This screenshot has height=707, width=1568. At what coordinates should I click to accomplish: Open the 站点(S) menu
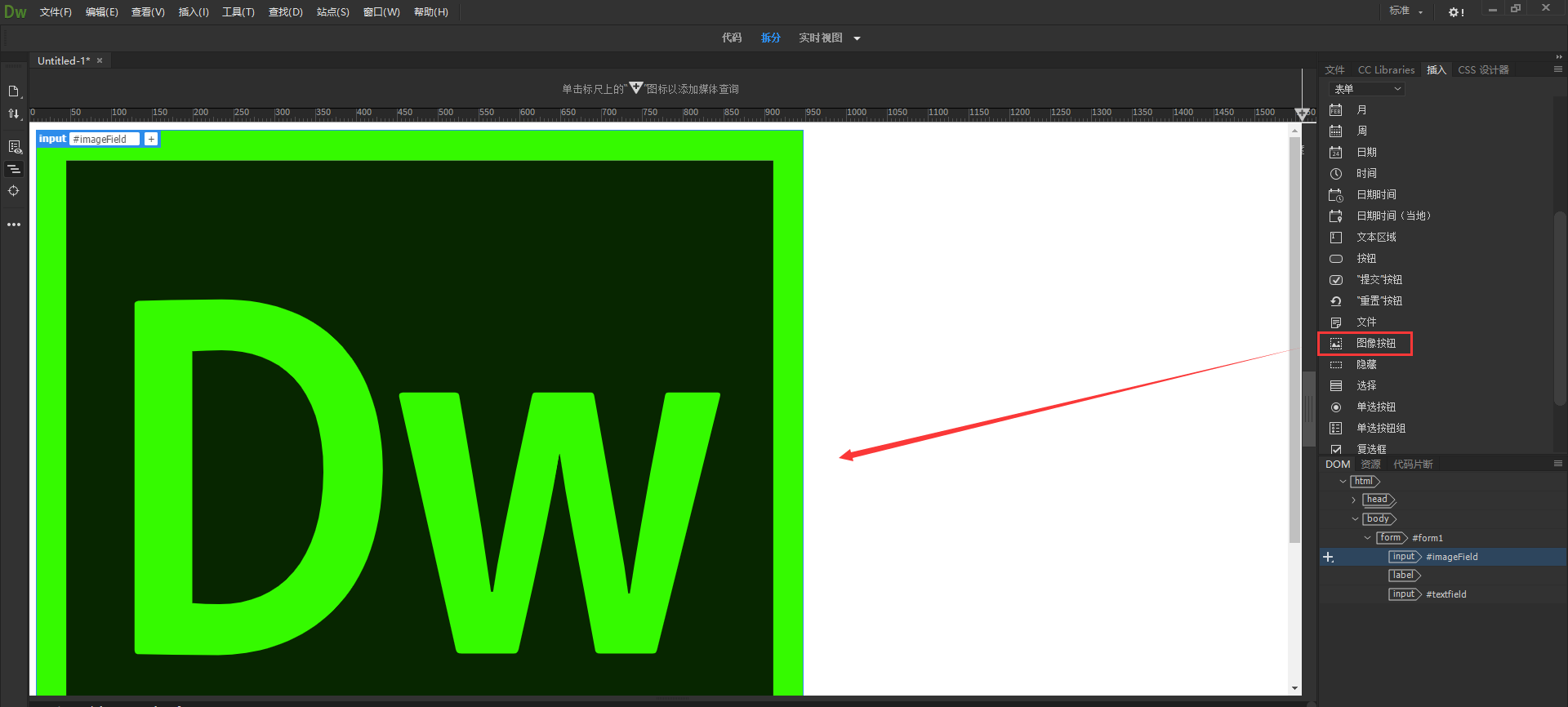click(333, 12)
